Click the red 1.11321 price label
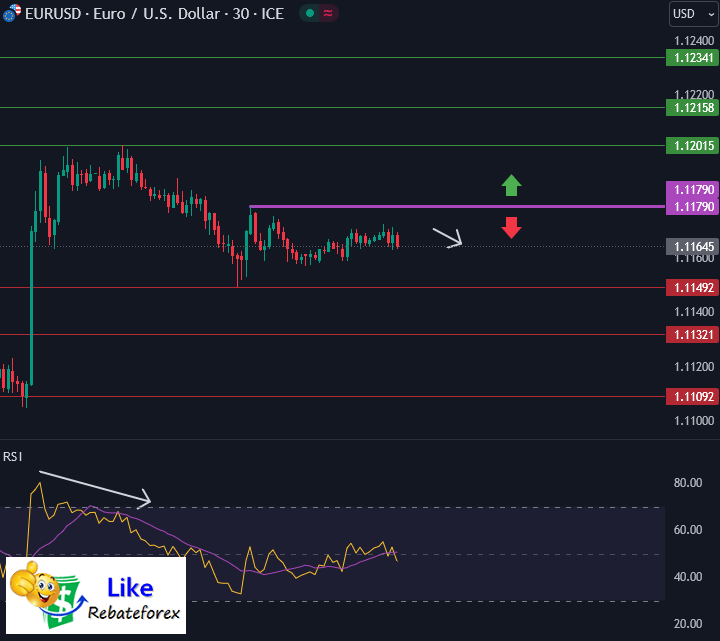Screen dimensions: 720x641 click(x=691, y=335)
